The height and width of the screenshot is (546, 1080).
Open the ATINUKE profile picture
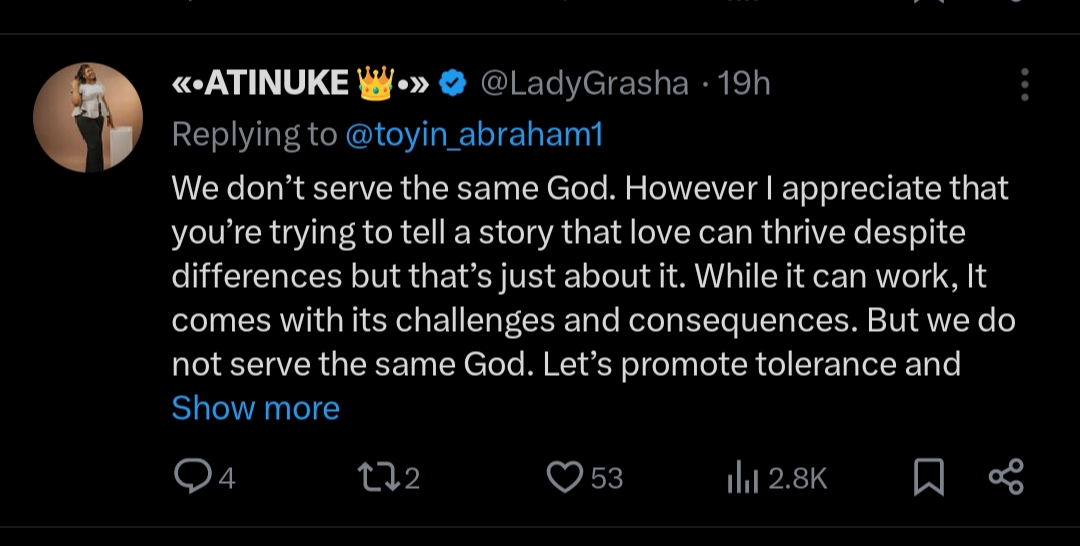pos(88,118)
